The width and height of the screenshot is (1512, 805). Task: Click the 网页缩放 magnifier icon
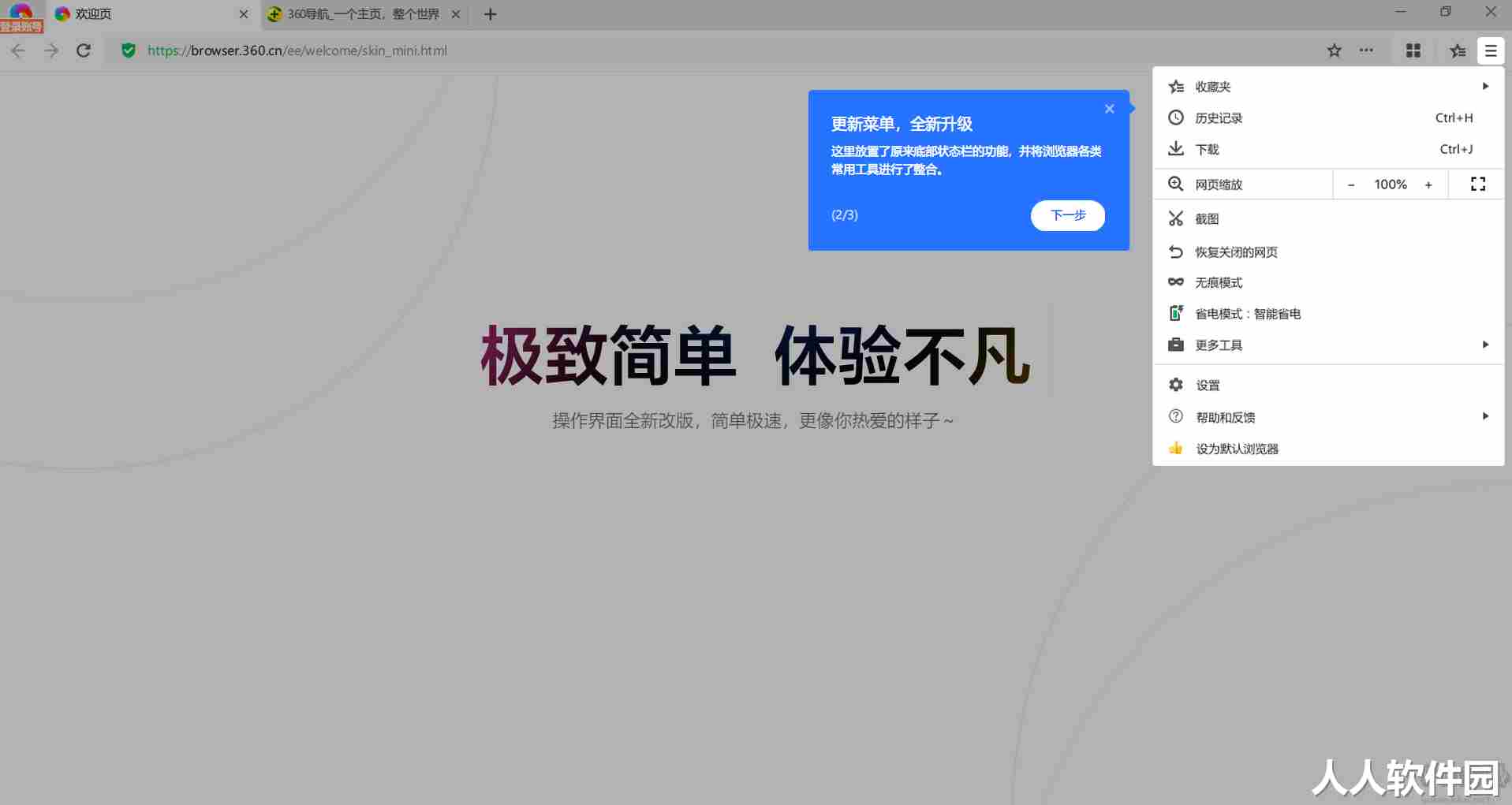tap(1176, 184)
